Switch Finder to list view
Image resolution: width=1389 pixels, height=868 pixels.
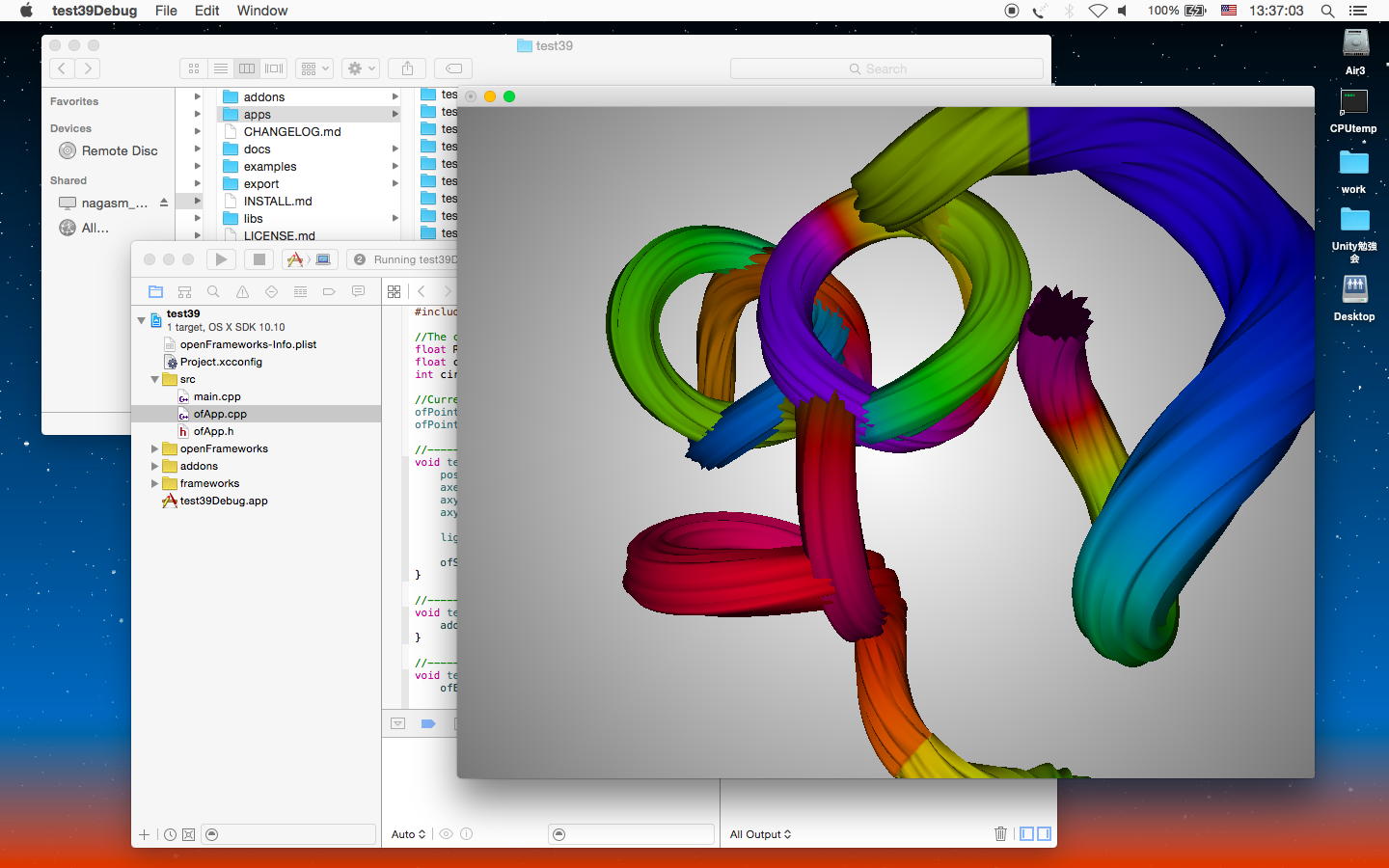(x=221, y=68)
